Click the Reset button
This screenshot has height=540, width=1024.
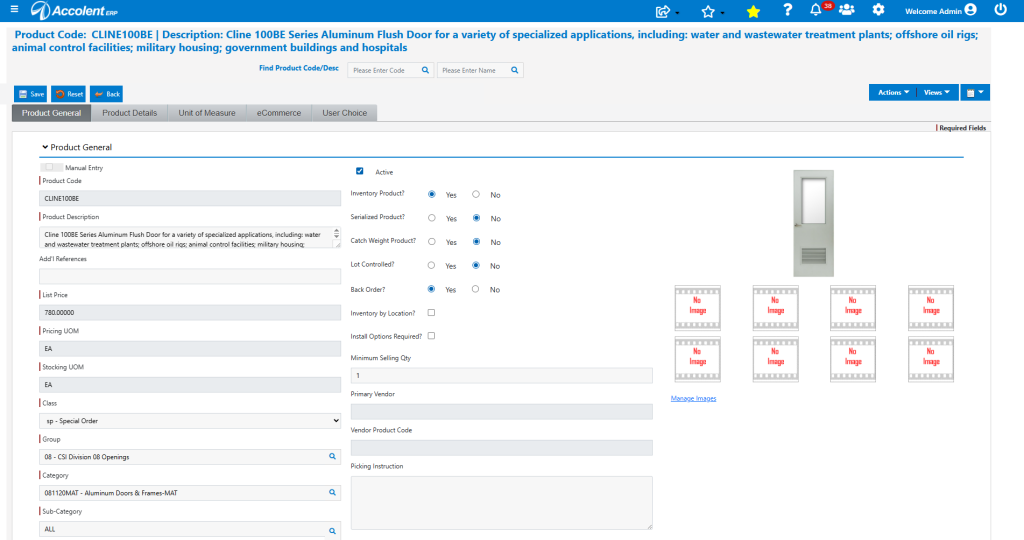point(69,94)
